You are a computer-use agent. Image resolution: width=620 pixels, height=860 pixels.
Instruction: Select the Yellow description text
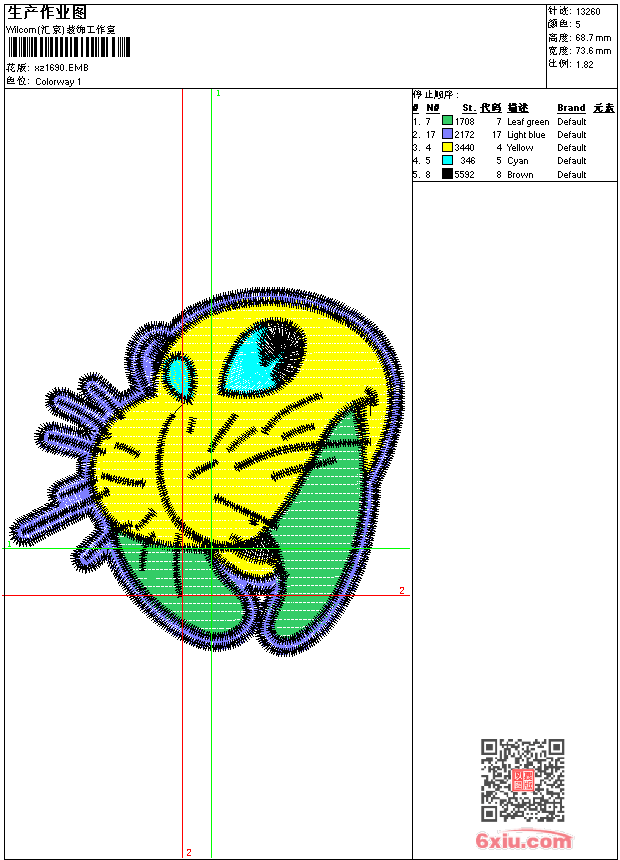coord(520,148)
